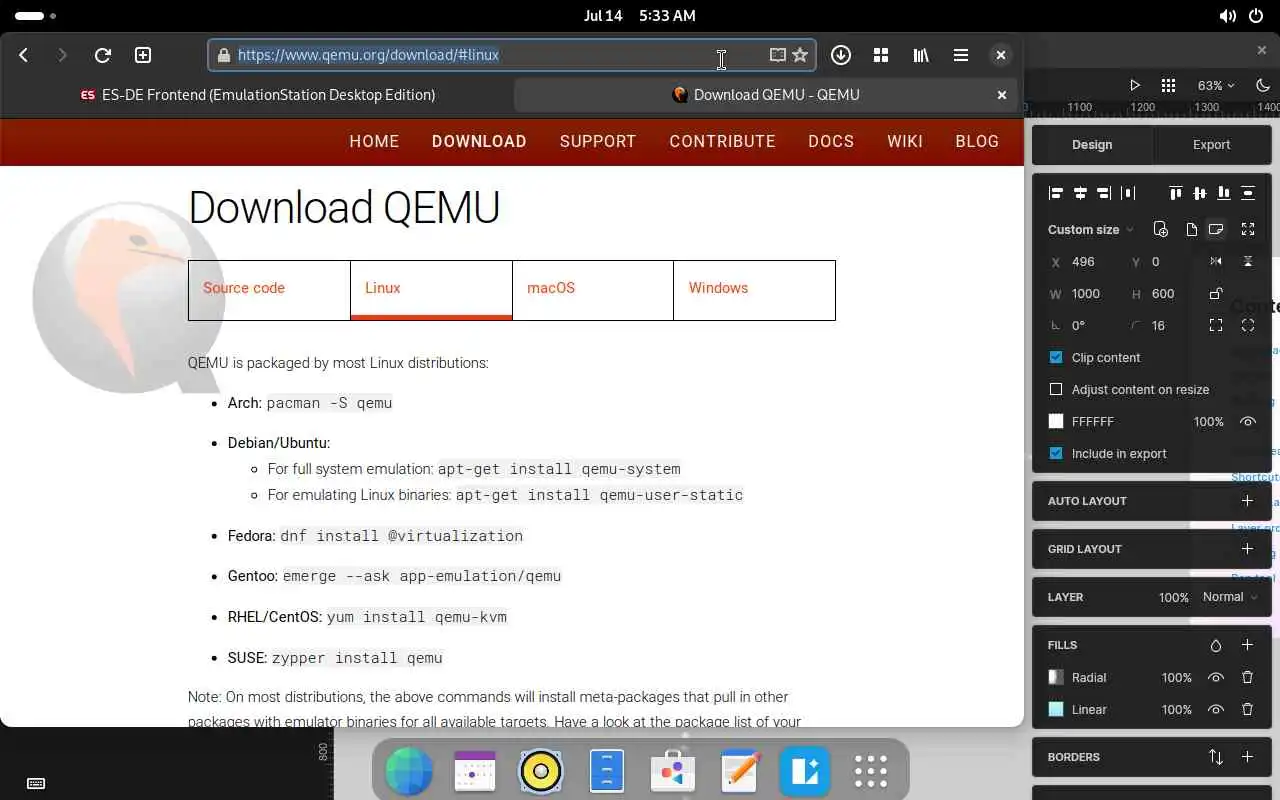
Task: Select the Source code tab
Action: coord(269,290)
